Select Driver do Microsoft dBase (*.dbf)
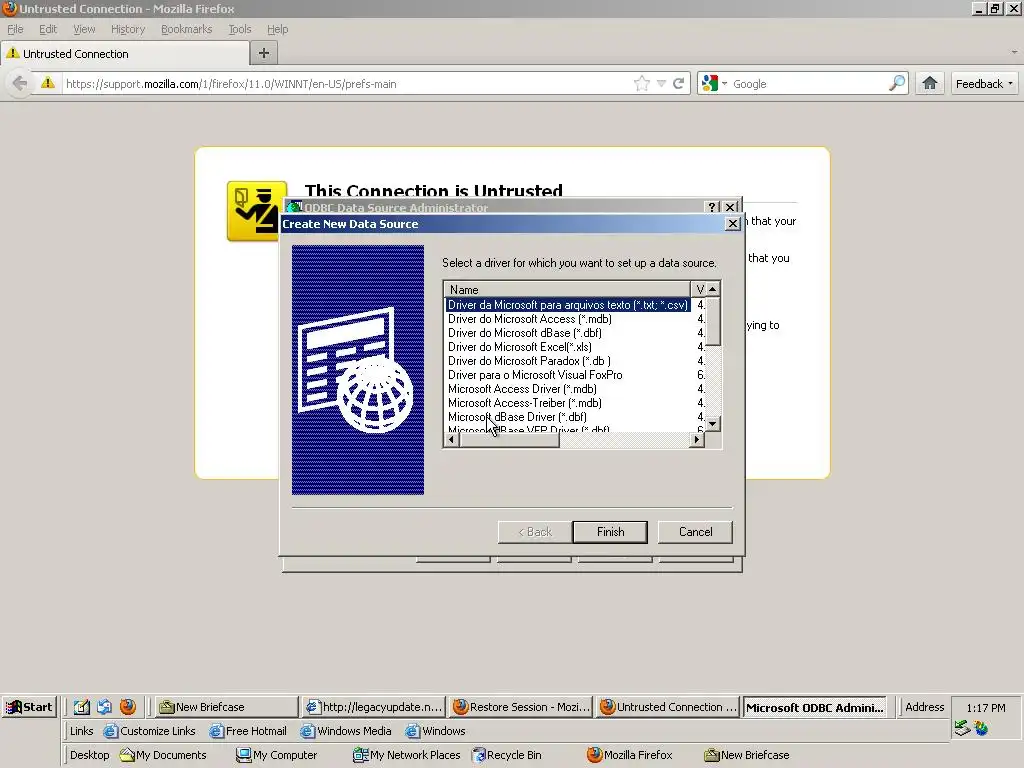This screenshot has height=768, width=1024. (524, 333)
